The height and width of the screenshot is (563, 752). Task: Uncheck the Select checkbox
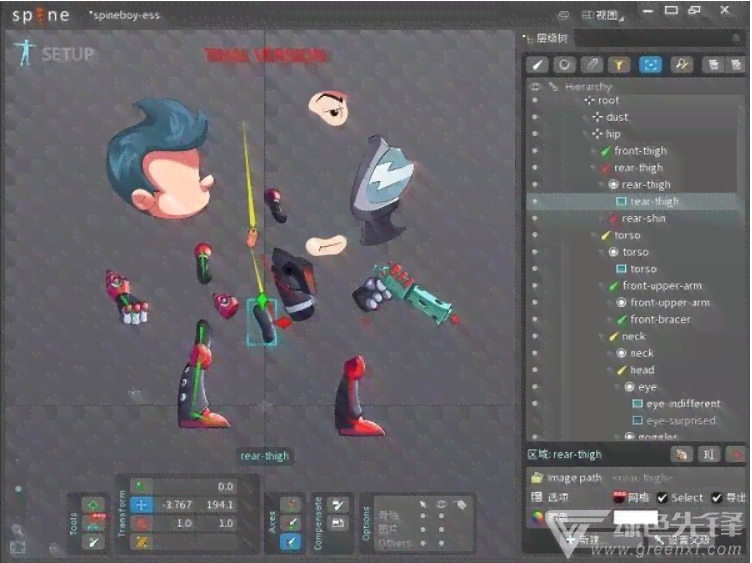[x=662, y=498]
